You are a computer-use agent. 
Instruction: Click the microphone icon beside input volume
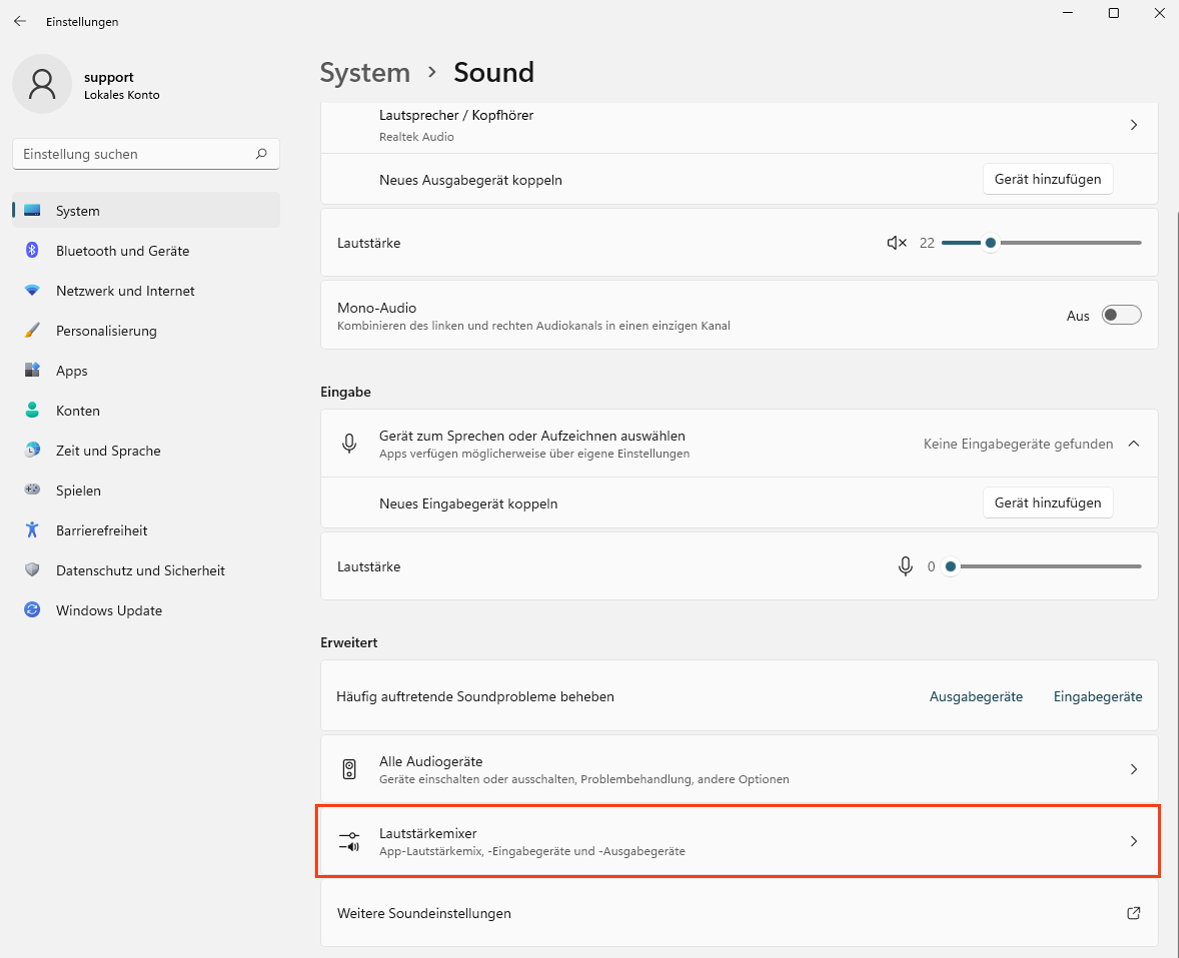tap(905, 566)
